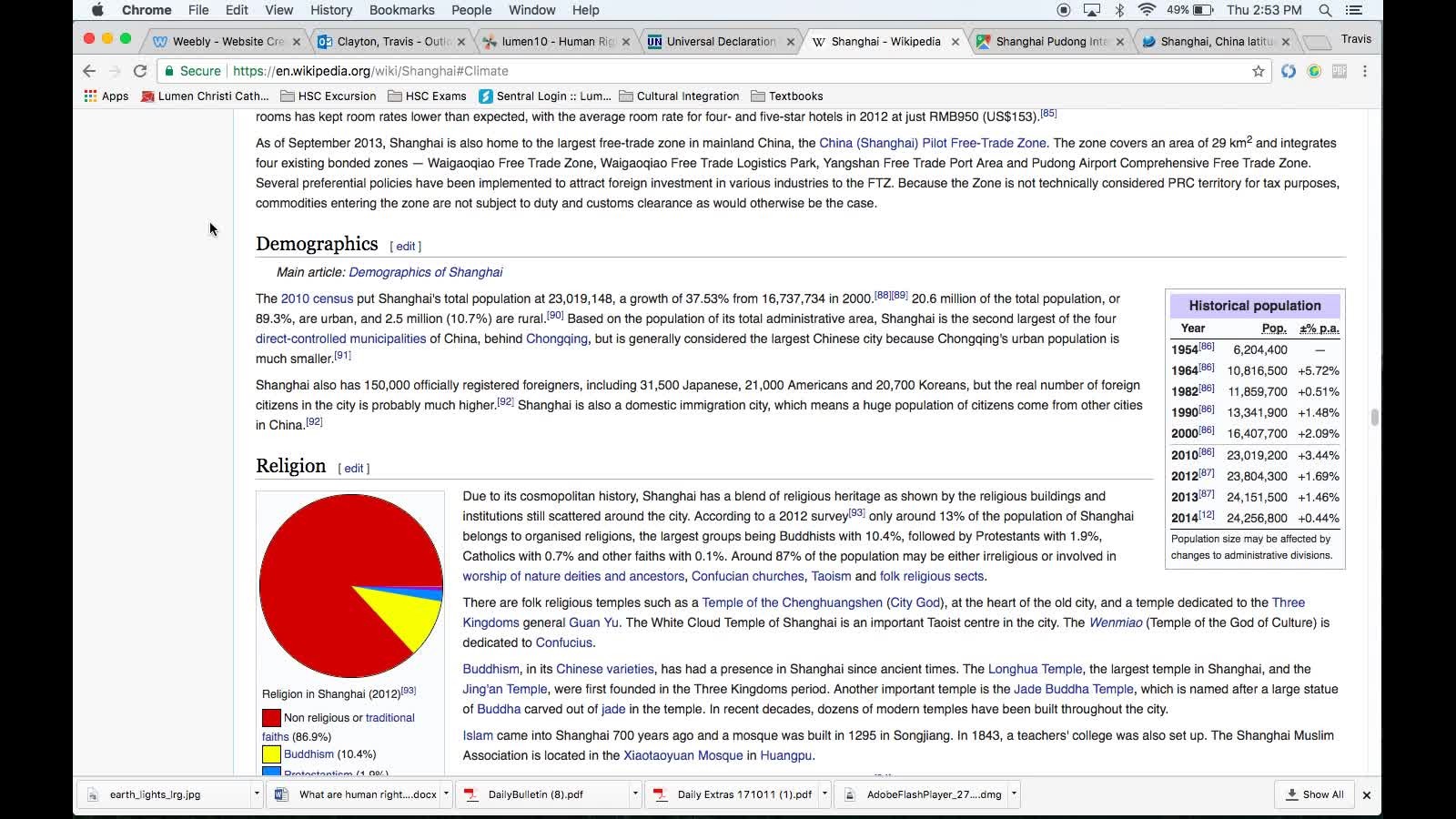Close the downloads bar

coord(1366,794)
